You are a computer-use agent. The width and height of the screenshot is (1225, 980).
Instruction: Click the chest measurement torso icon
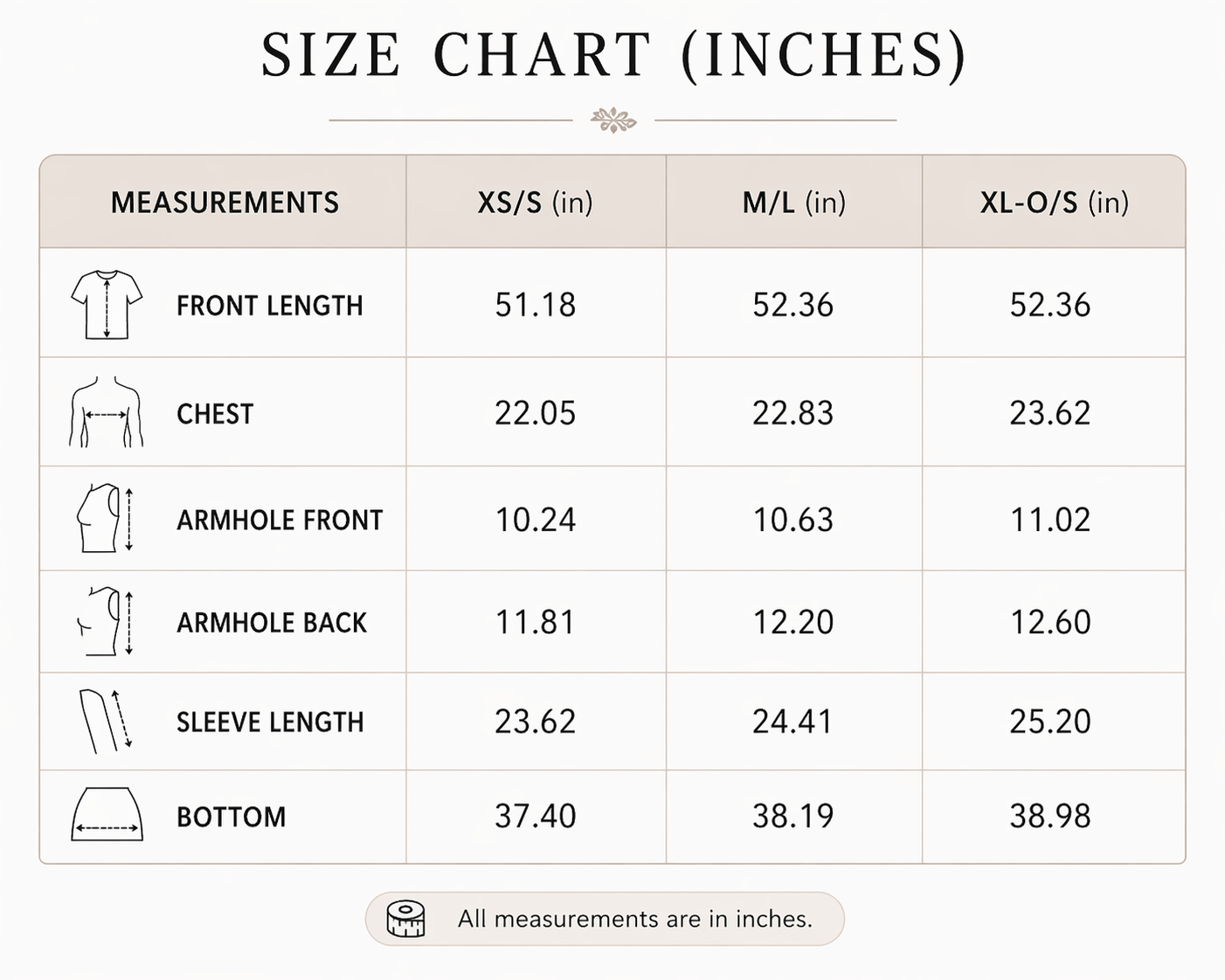click(x=107, y=412)
